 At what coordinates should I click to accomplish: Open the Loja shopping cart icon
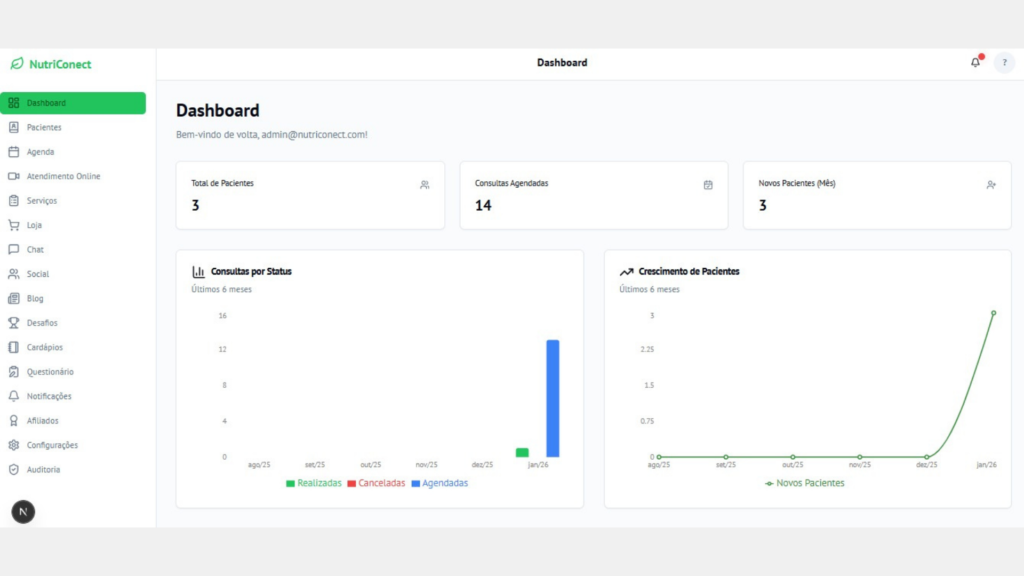tap(14, 225)
